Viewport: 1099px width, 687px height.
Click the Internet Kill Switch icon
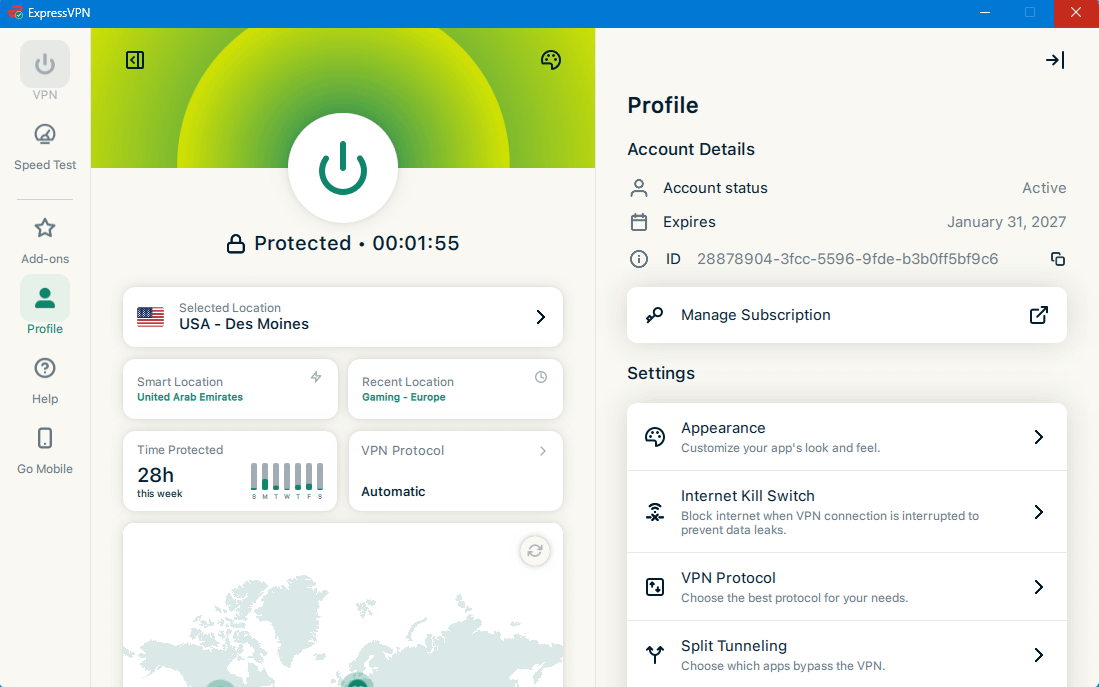pyautogui.click(x=655, y=512)
